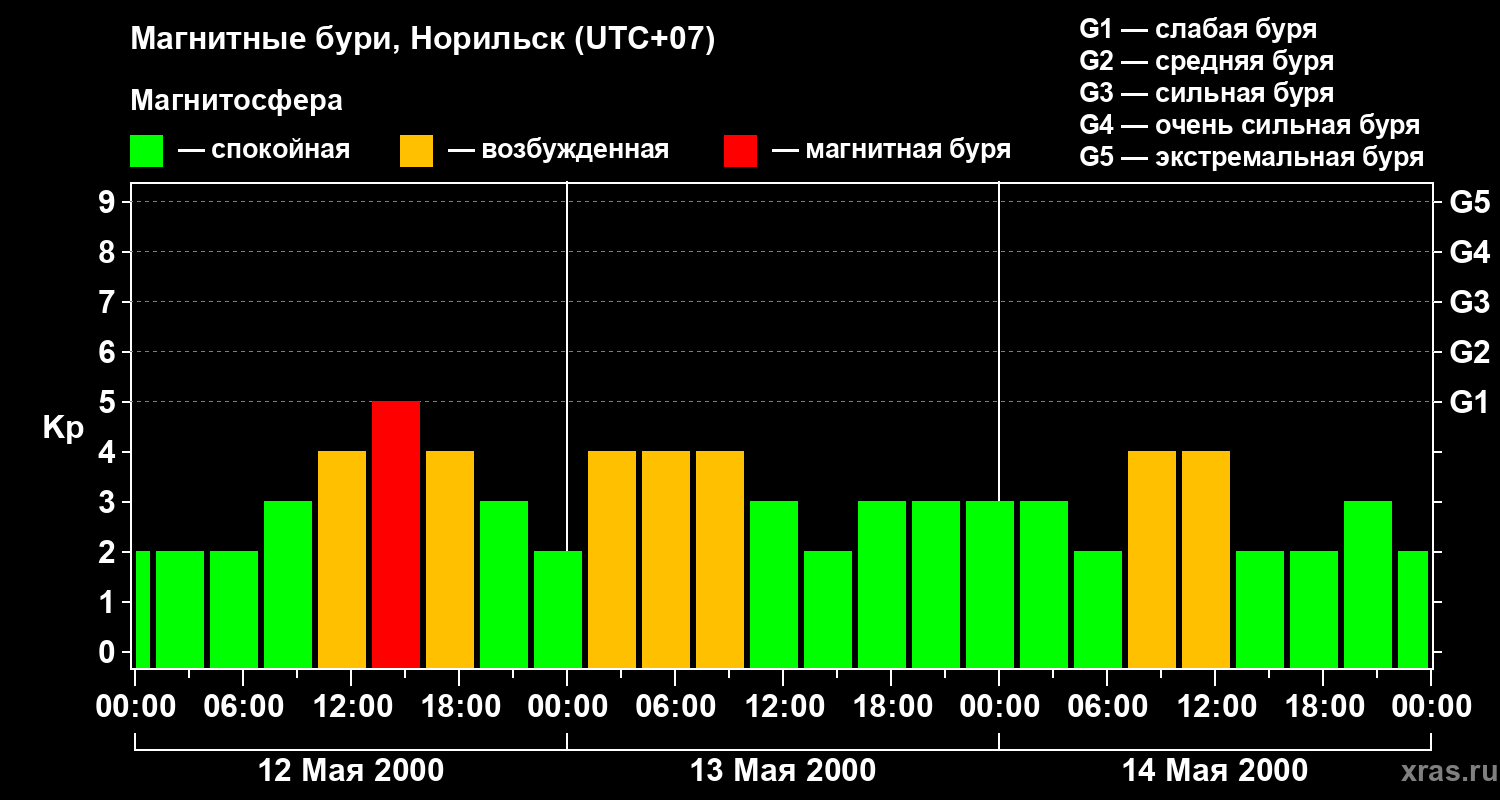Click the G1 label on the right axis

coord(1469,402)
